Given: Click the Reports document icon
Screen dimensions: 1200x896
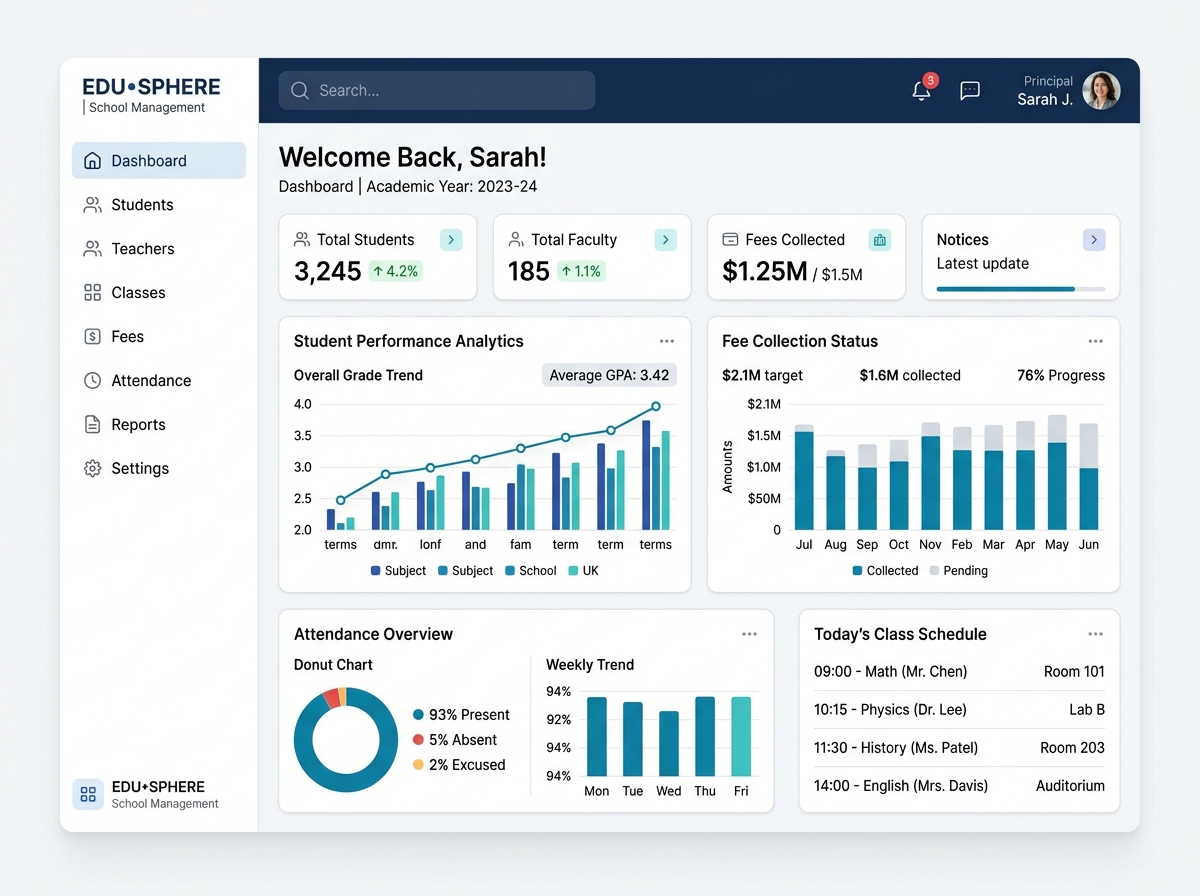Looking at the screenshot, I should pyautogui.click(x=92, y=424).
